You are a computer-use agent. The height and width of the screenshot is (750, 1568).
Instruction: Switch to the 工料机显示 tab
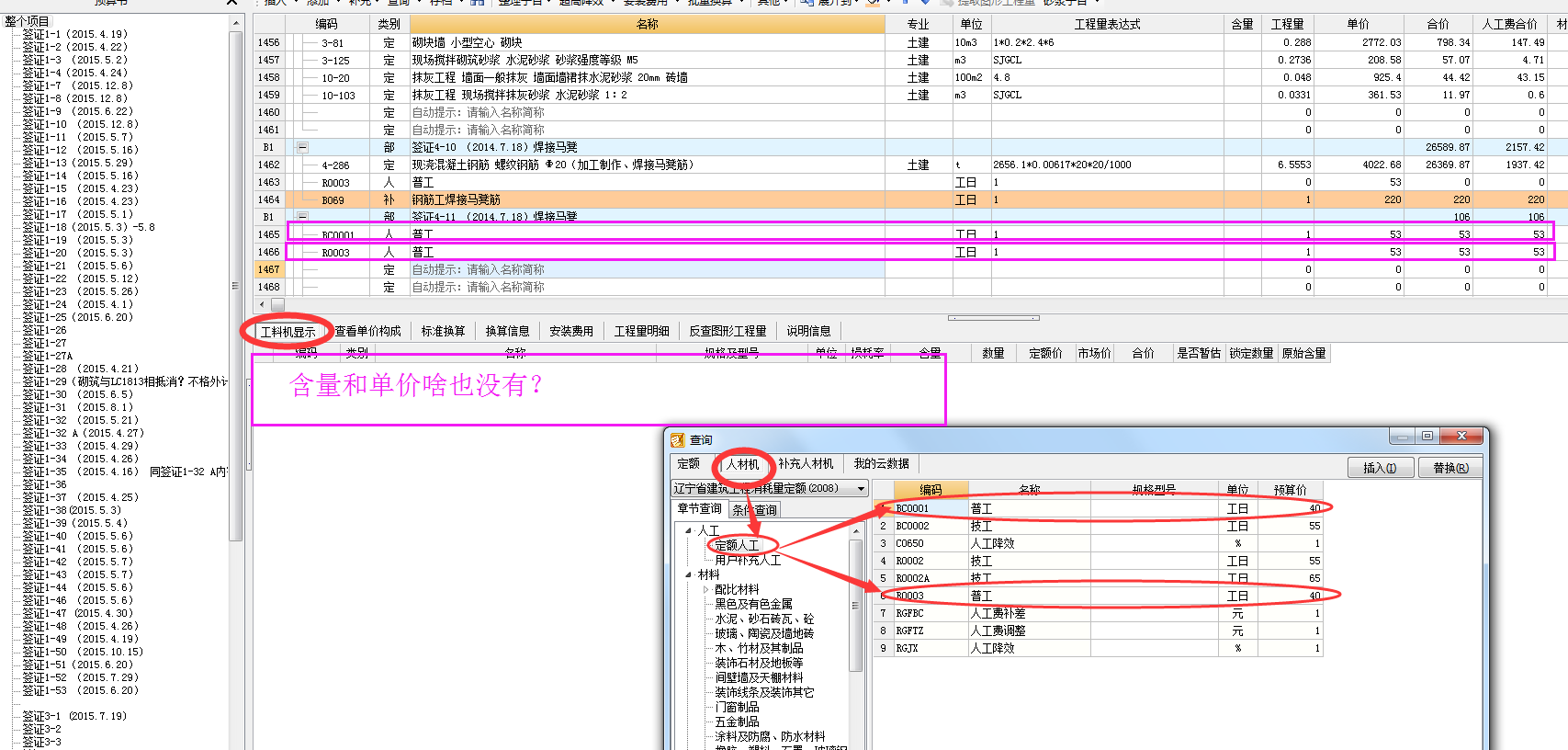point(288,332)
